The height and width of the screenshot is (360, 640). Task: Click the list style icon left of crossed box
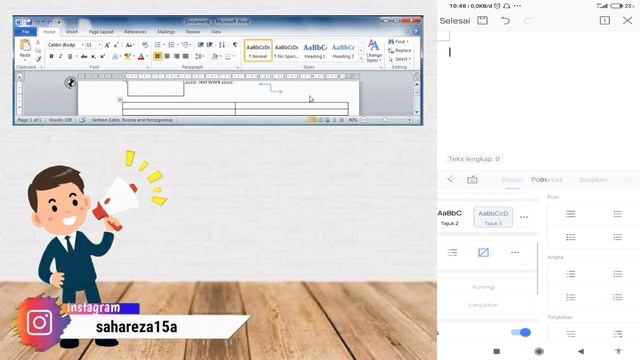453,253
